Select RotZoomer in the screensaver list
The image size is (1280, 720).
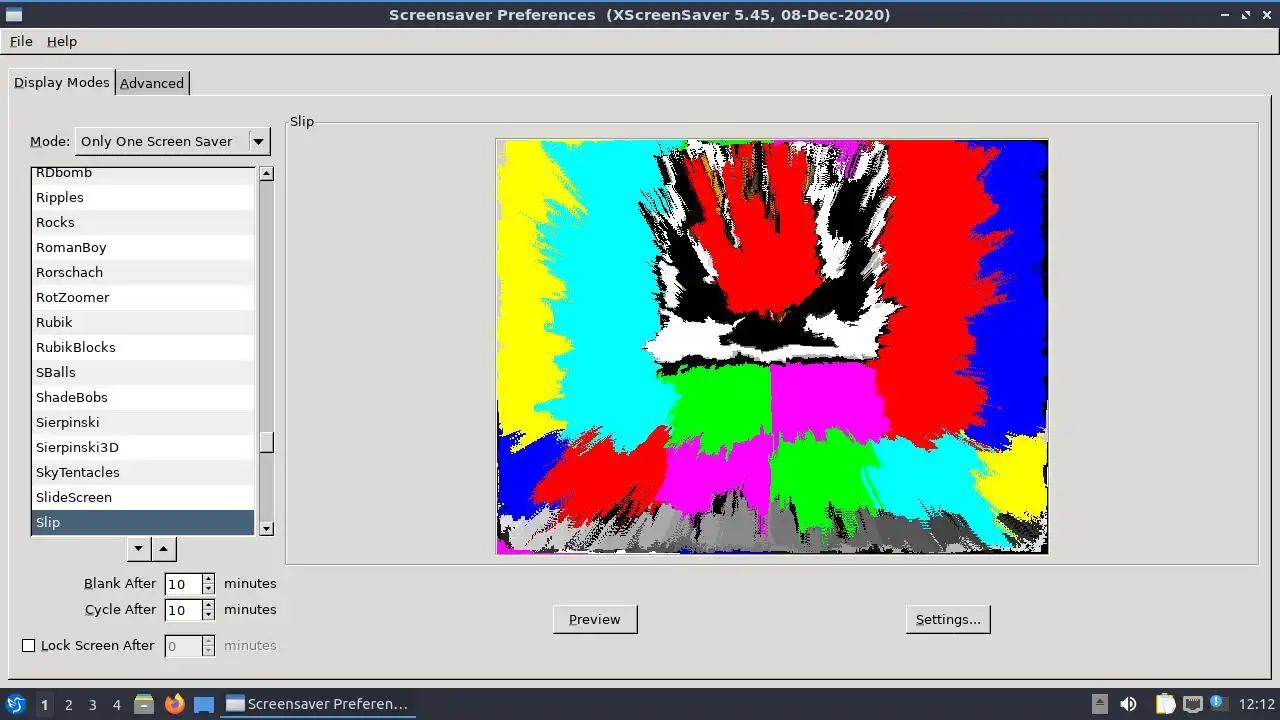tap(143, 297)
